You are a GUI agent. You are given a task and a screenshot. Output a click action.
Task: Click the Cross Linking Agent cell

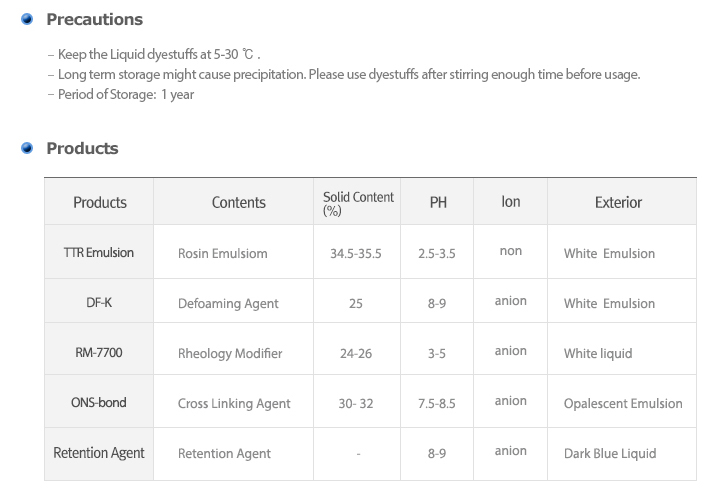point(234,402)
